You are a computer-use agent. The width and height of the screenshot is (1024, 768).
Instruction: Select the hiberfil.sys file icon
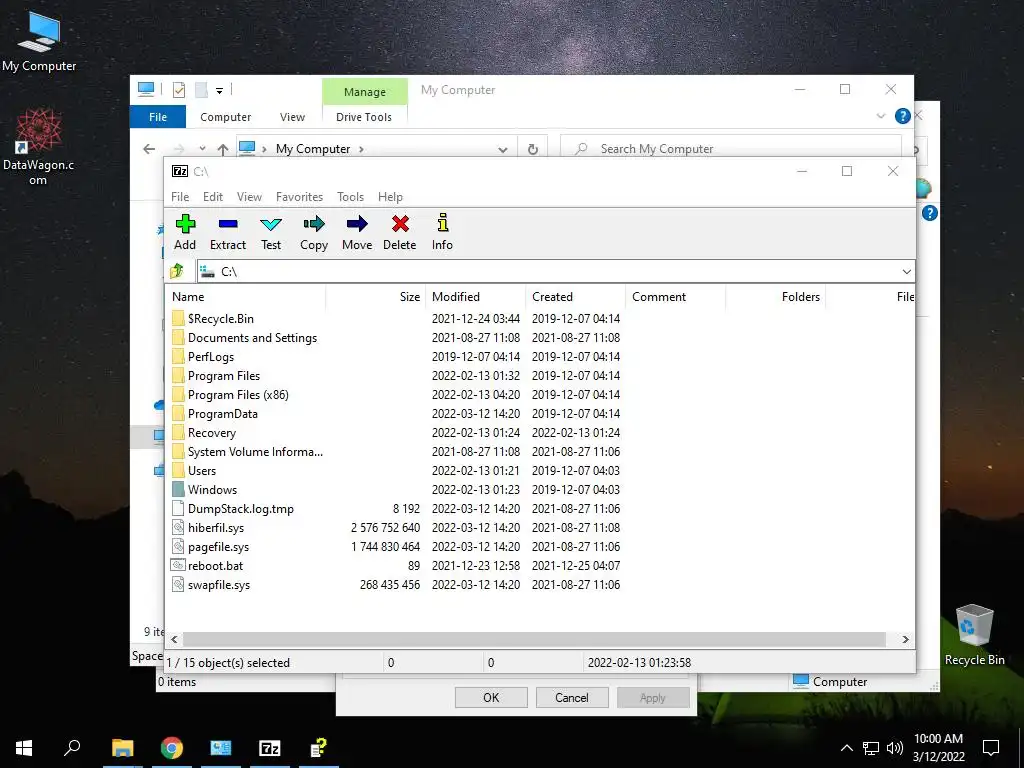pyautogui.click(x=178, y=527)
